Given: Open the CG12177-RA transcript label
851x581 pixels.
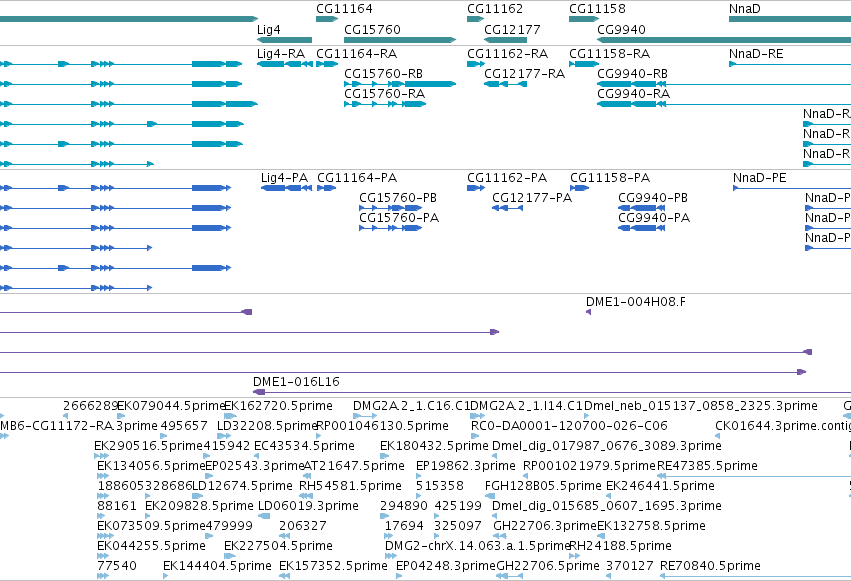Looking at the screenshot, I should pos(524,74).
